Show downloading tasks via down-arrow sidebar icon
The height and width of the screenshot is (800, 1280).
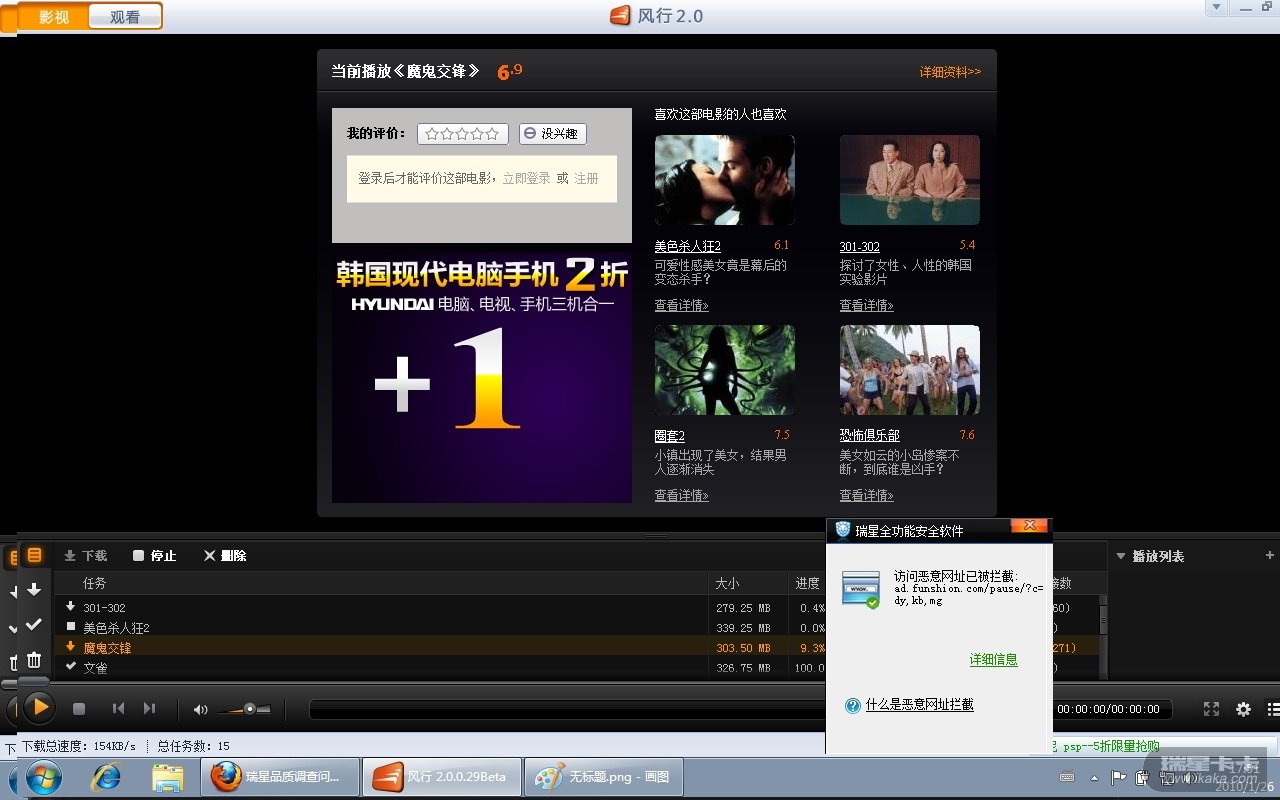coord(34,590)
